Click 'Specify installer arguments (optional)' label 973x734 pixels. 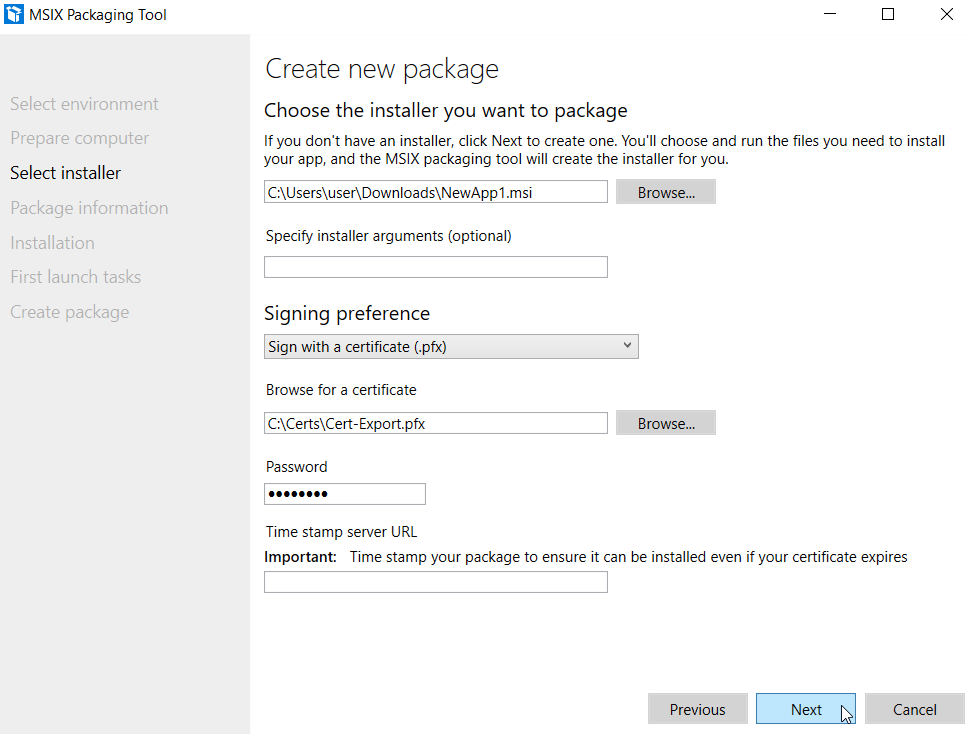pos(388,236)
